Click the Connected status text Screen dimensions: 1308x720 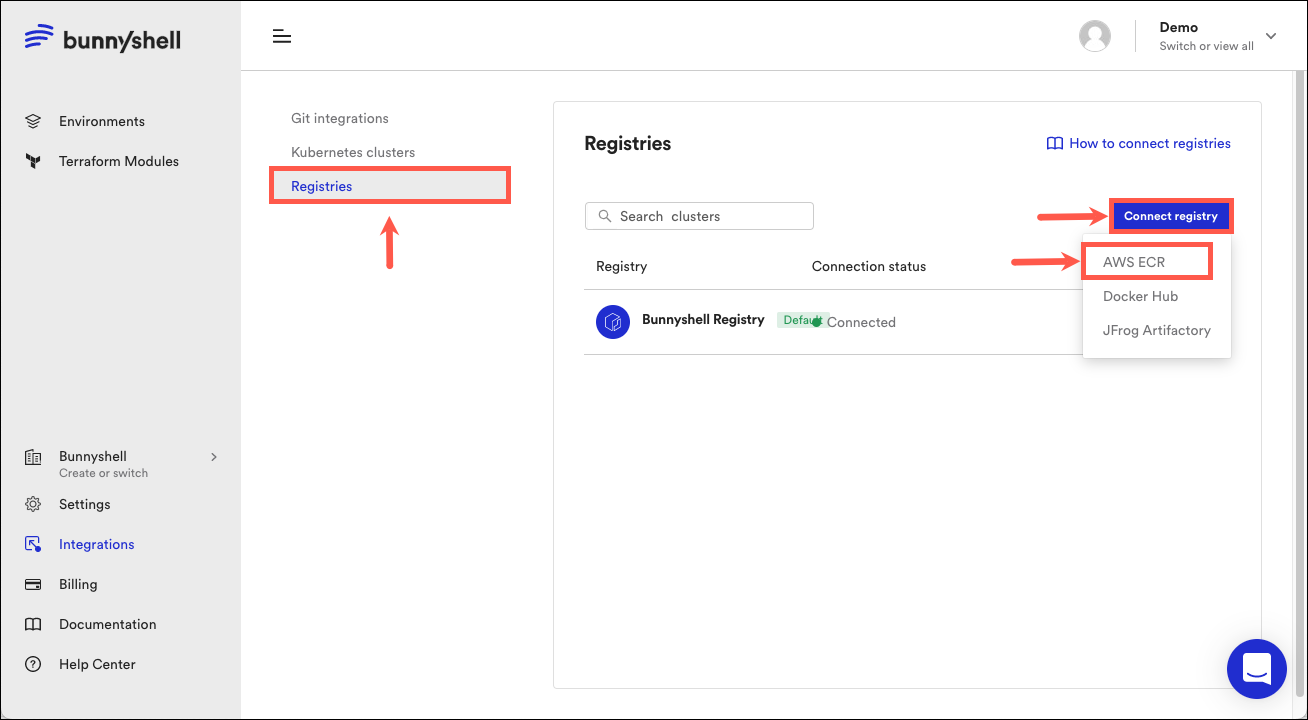pos(861,322)
